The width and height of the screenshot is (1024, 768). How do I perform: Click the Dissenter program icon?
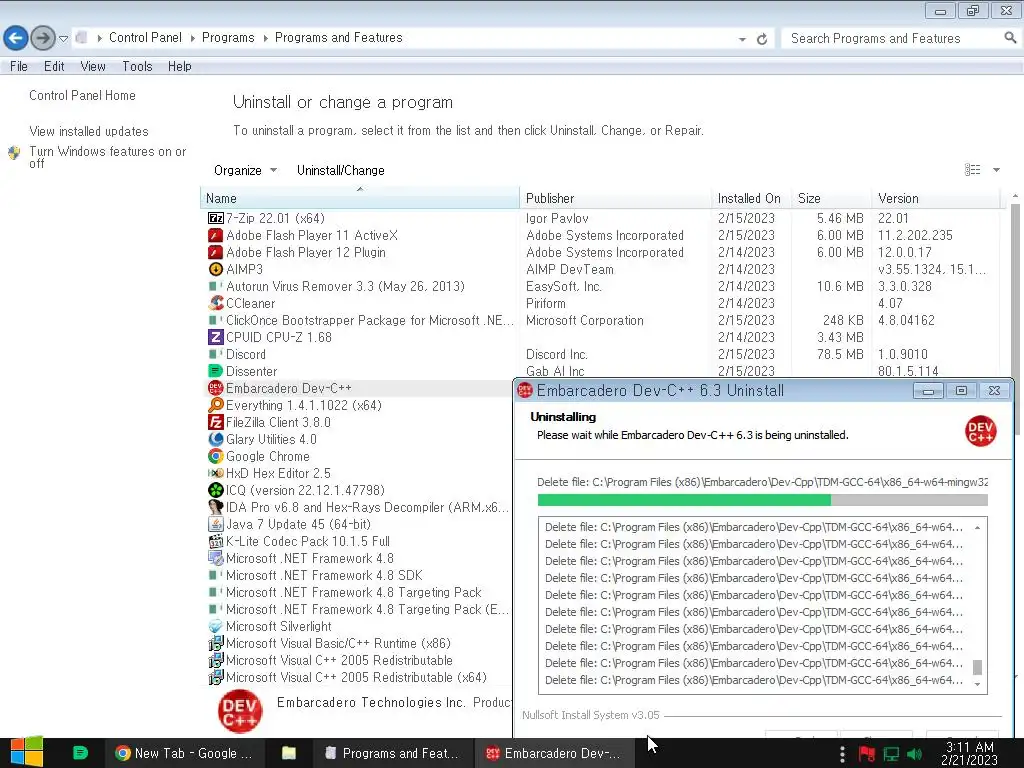pos(216,371)
